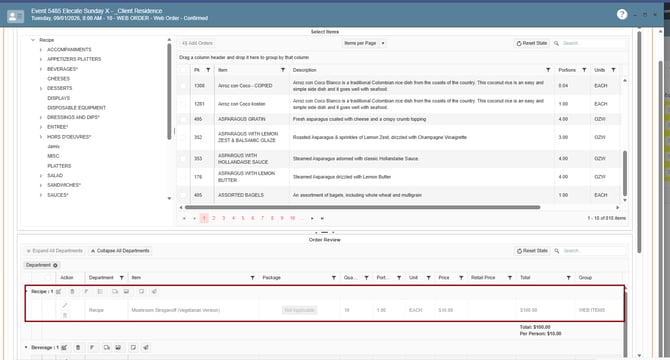Click Collapse All Departments
Image resolution: width=670 pixels, height=360 pixels.
(x=120, y=251)
